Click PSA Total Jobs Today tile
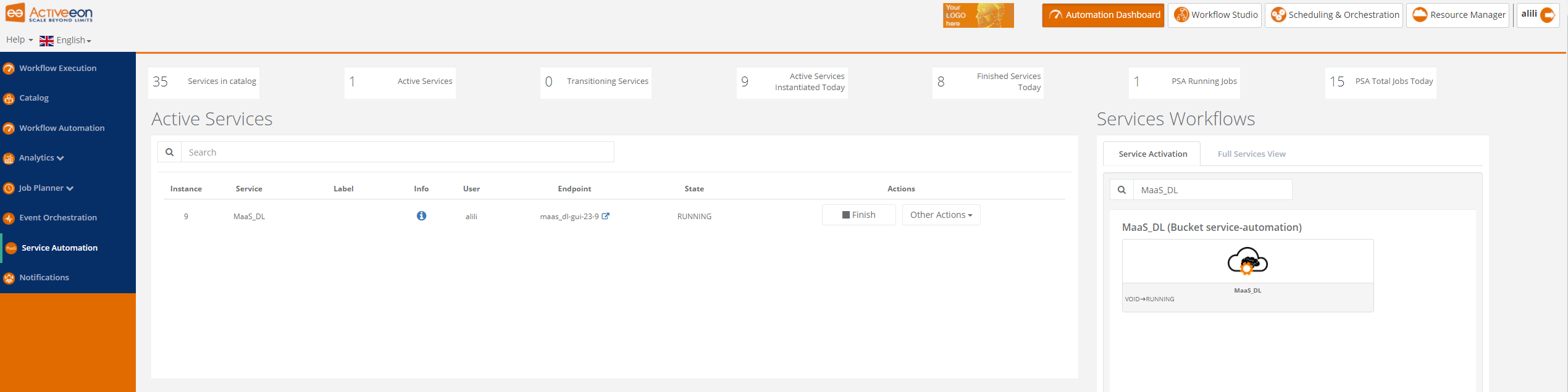Viewport: 1568px width, 392px height. [x=1381, y=82]
